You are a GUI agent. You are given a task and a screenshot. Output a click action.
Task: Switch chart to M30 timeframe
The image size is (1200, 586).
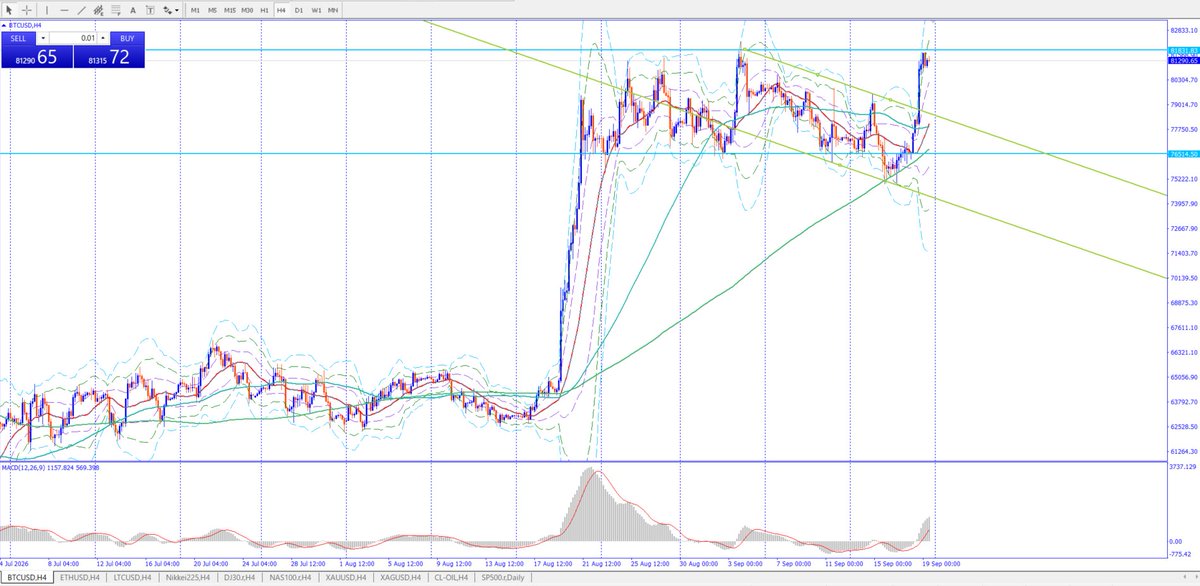point(247,10)
